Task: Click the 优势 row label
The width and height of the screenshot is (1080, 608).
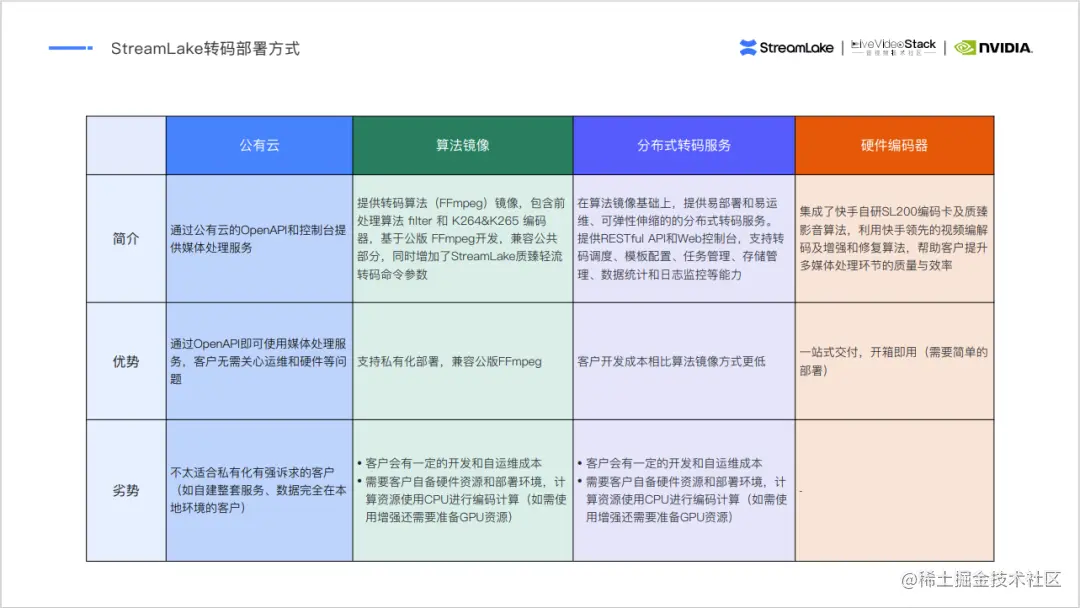Action: click(x=125, y=363)
